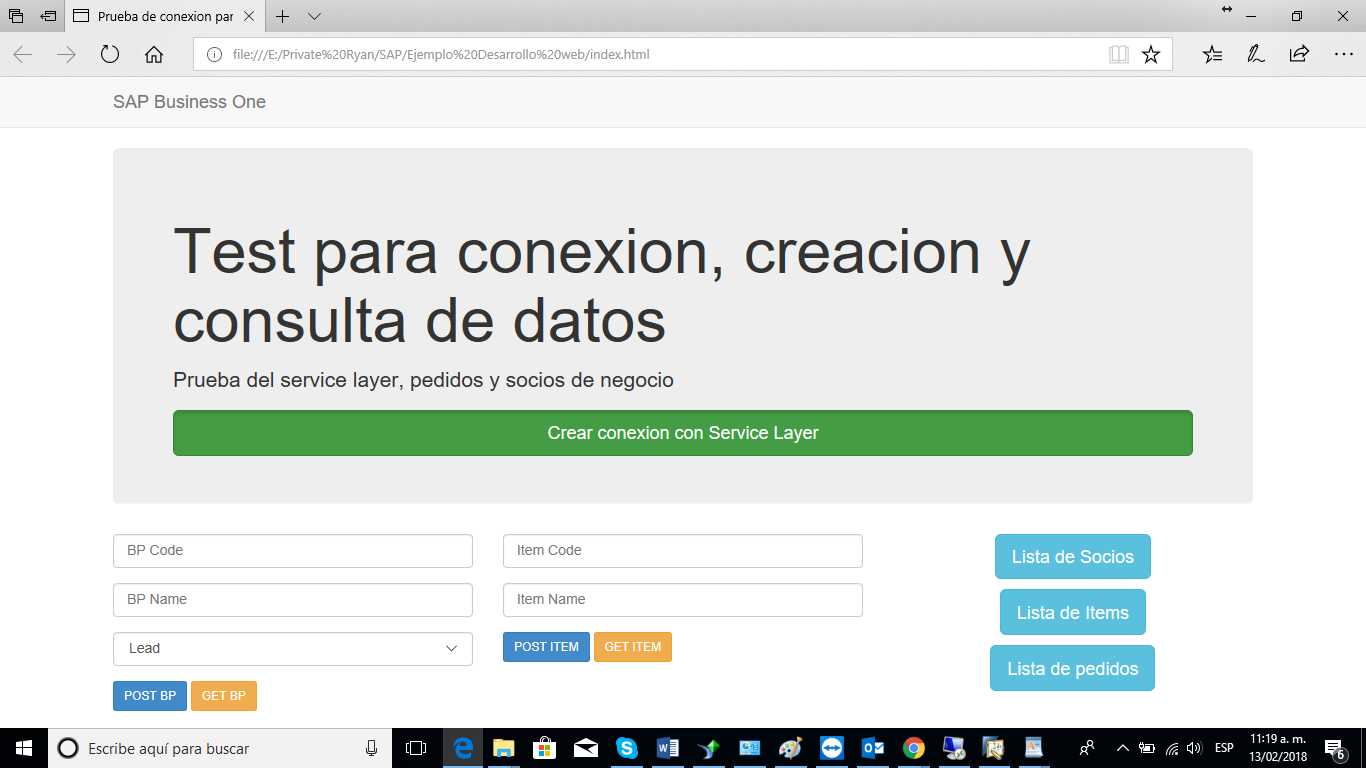Click the Cortana search box
Viewport: 1366px width, 768px height.
220,748
